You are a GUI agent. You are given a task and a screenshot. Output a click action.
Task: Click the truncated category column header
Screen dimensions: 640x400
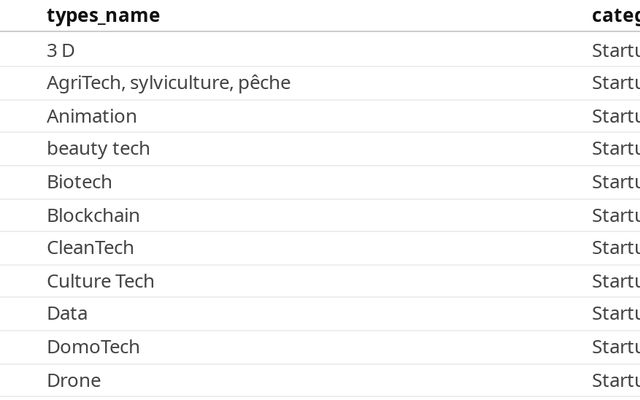click(x=615, y=15)
